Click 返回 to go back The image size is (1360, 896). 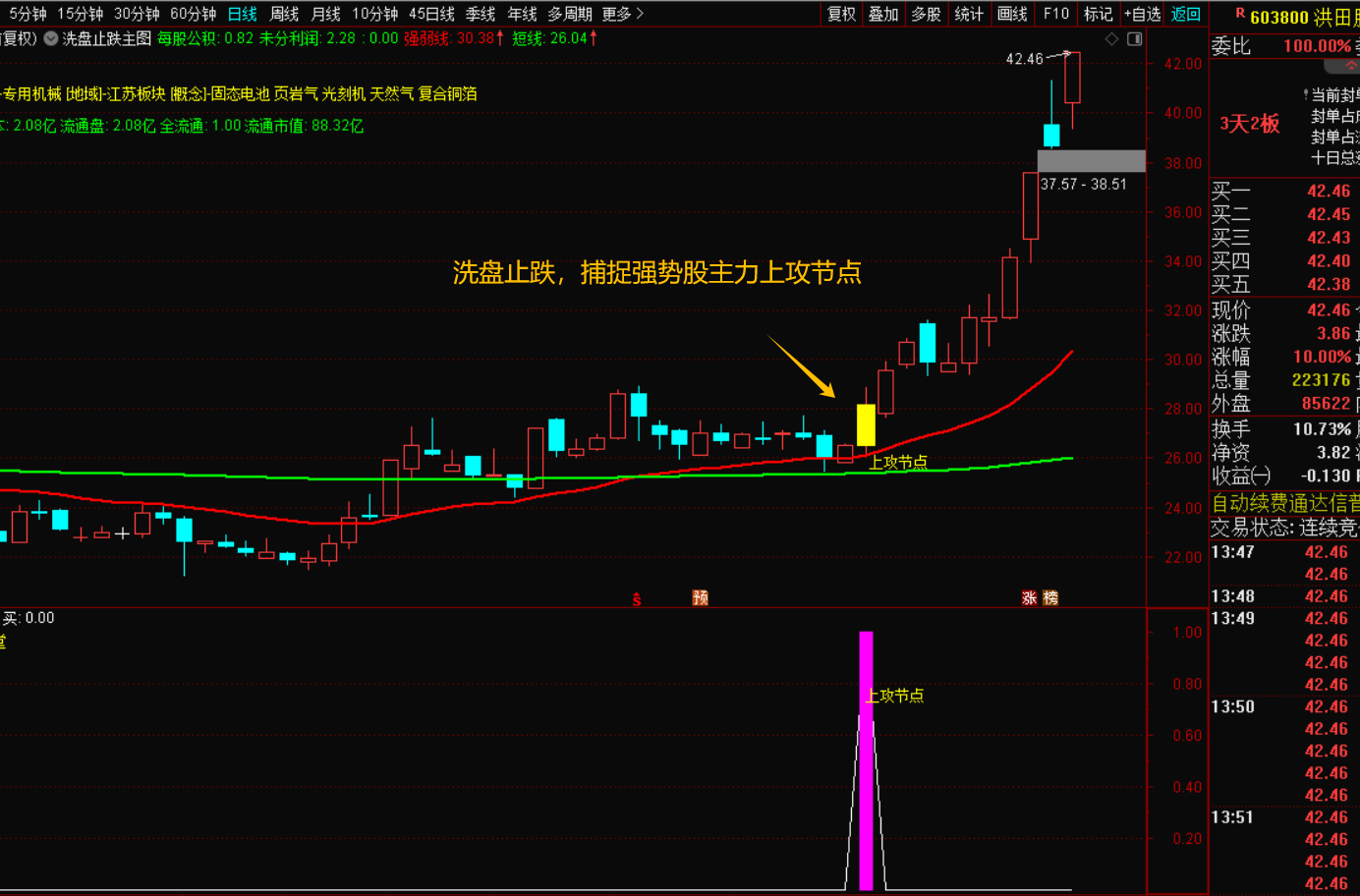(1186, 14)
